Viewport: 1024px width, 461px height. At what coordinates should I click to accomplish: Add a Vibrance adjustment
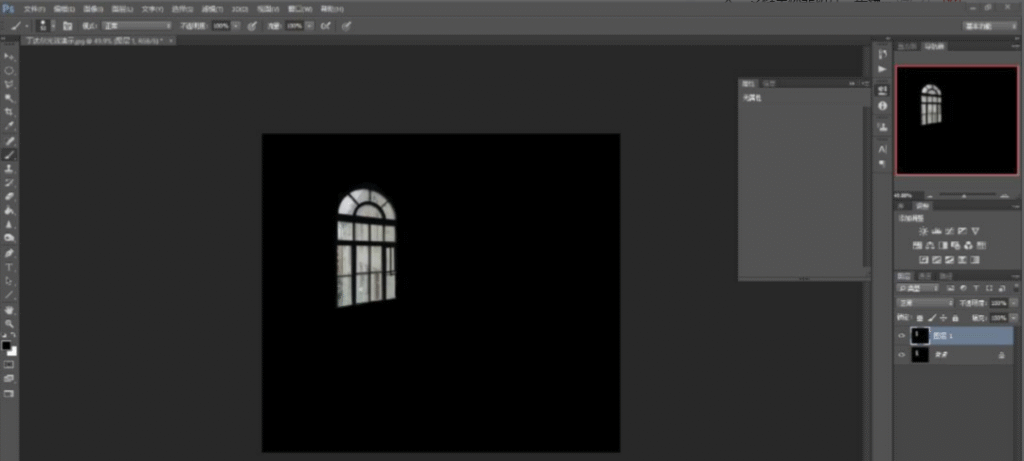pos(975,231)
